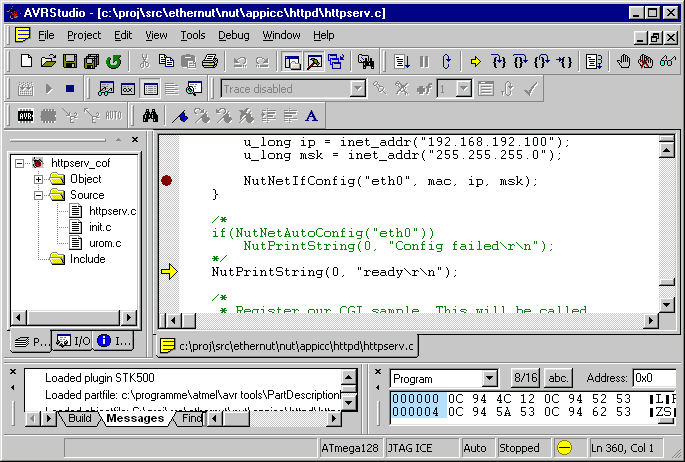Open the watch window glasses icon
This screenshot has width=685, height=462.
106,89
